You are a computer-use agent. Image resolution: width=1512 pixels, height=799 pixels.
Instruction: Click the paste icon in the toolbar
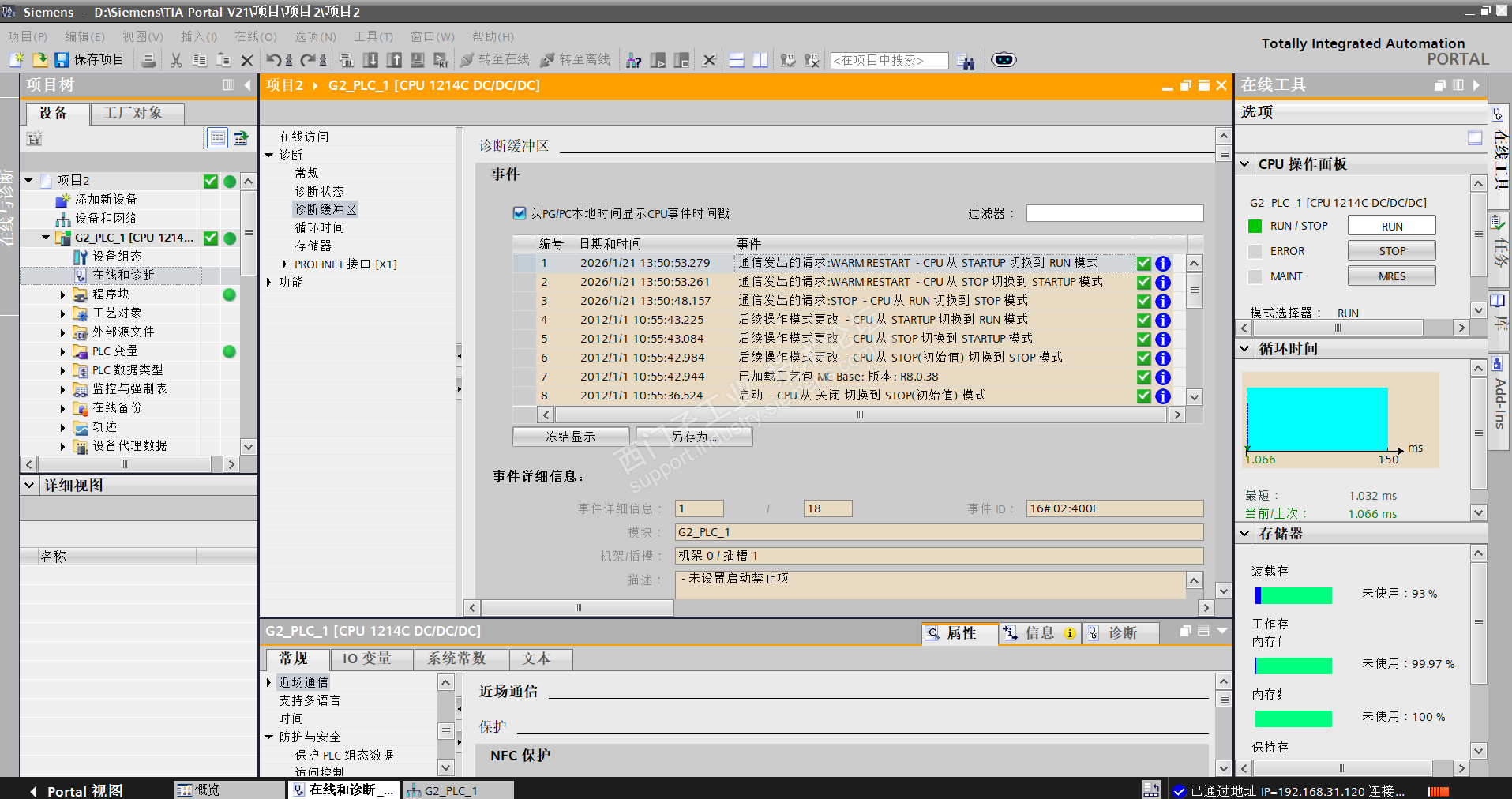(223, 60)
